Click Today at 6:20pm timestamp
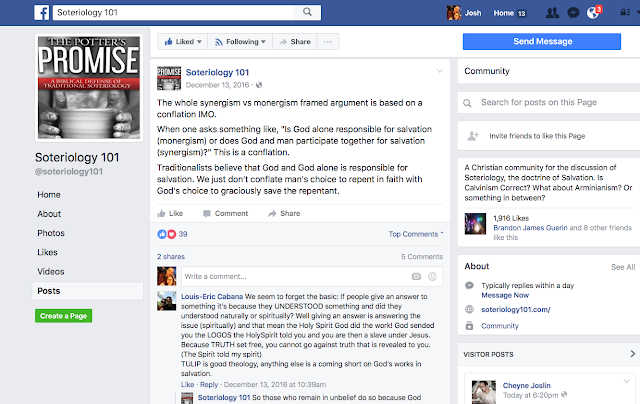The image size is (640, 404). click(530, 395)
